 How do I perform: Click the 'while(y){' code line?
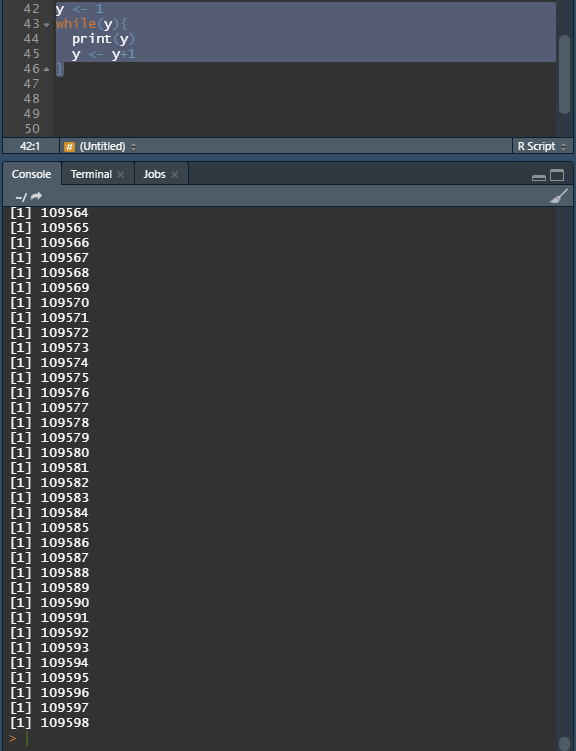click(x=91, y=24)
